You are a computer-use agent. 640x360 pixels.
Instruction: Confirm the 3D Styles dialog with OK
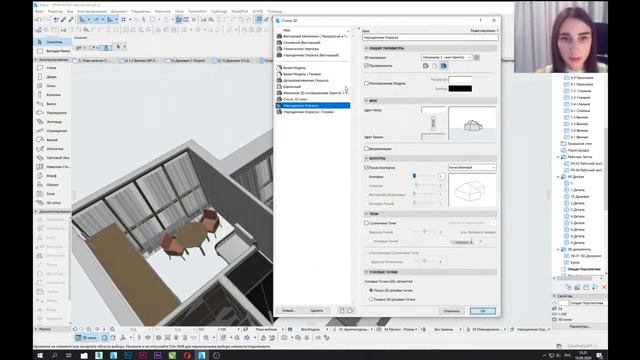pos(482,311)
